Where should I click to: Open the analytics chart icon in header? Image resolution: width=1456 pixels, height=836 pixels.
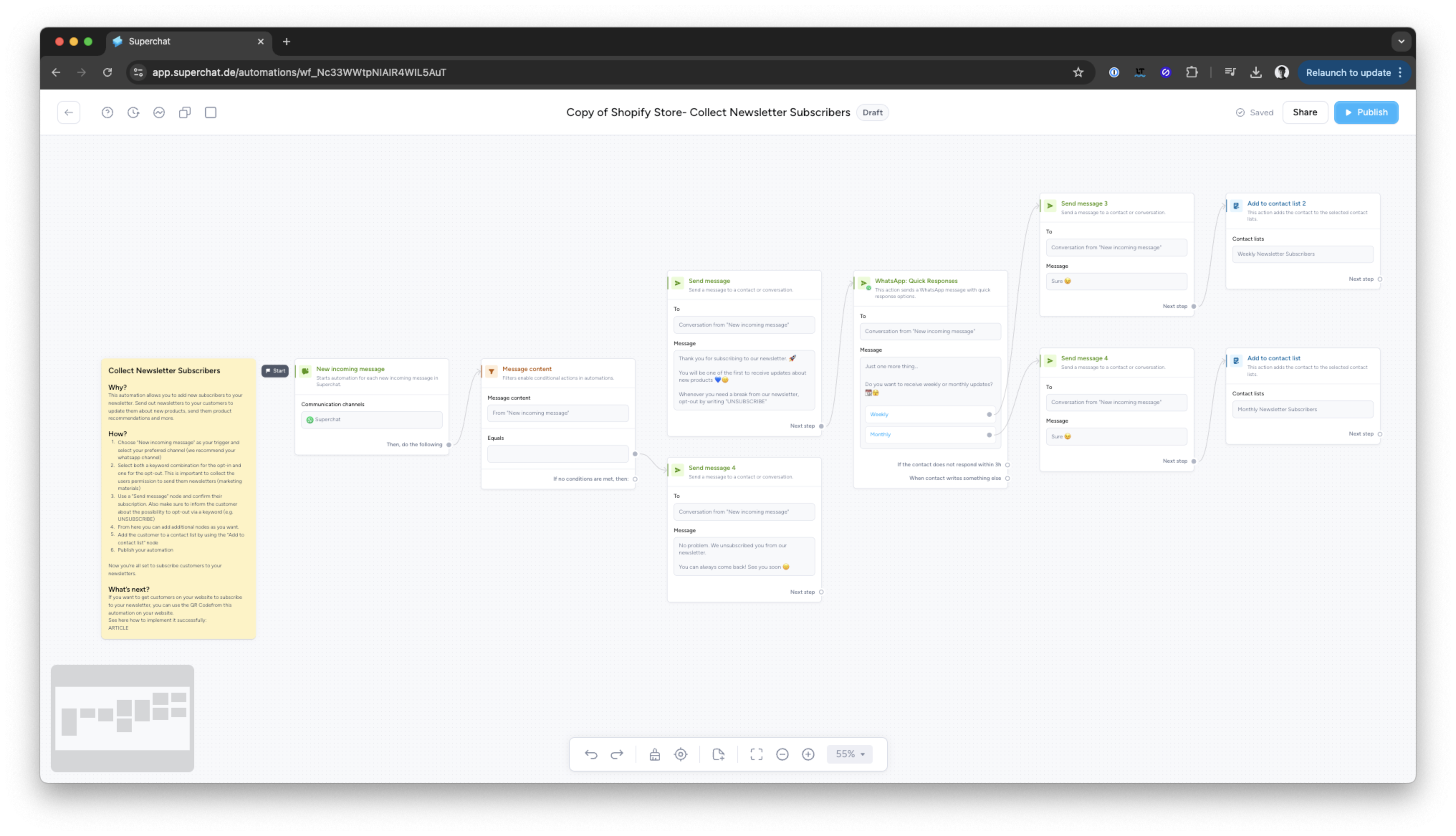(x=159, y=112)
